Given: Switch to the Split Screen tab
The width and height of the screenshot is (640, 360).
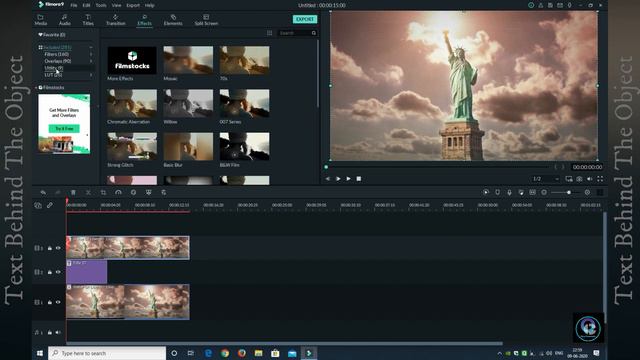Looking at the screenshot, I should [206, 20].
